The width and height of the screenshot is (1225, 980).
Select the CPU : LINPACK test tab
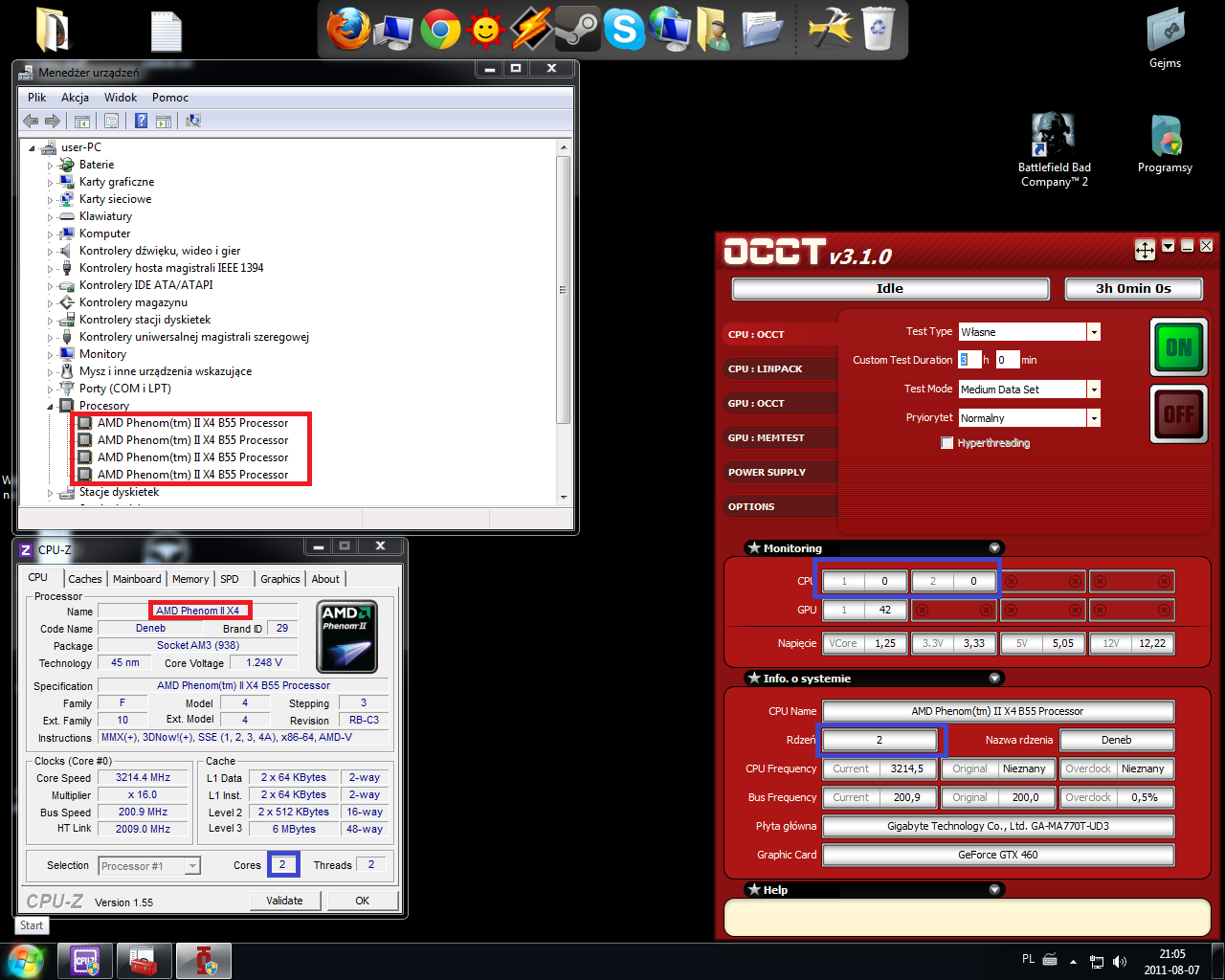[780, 369]
